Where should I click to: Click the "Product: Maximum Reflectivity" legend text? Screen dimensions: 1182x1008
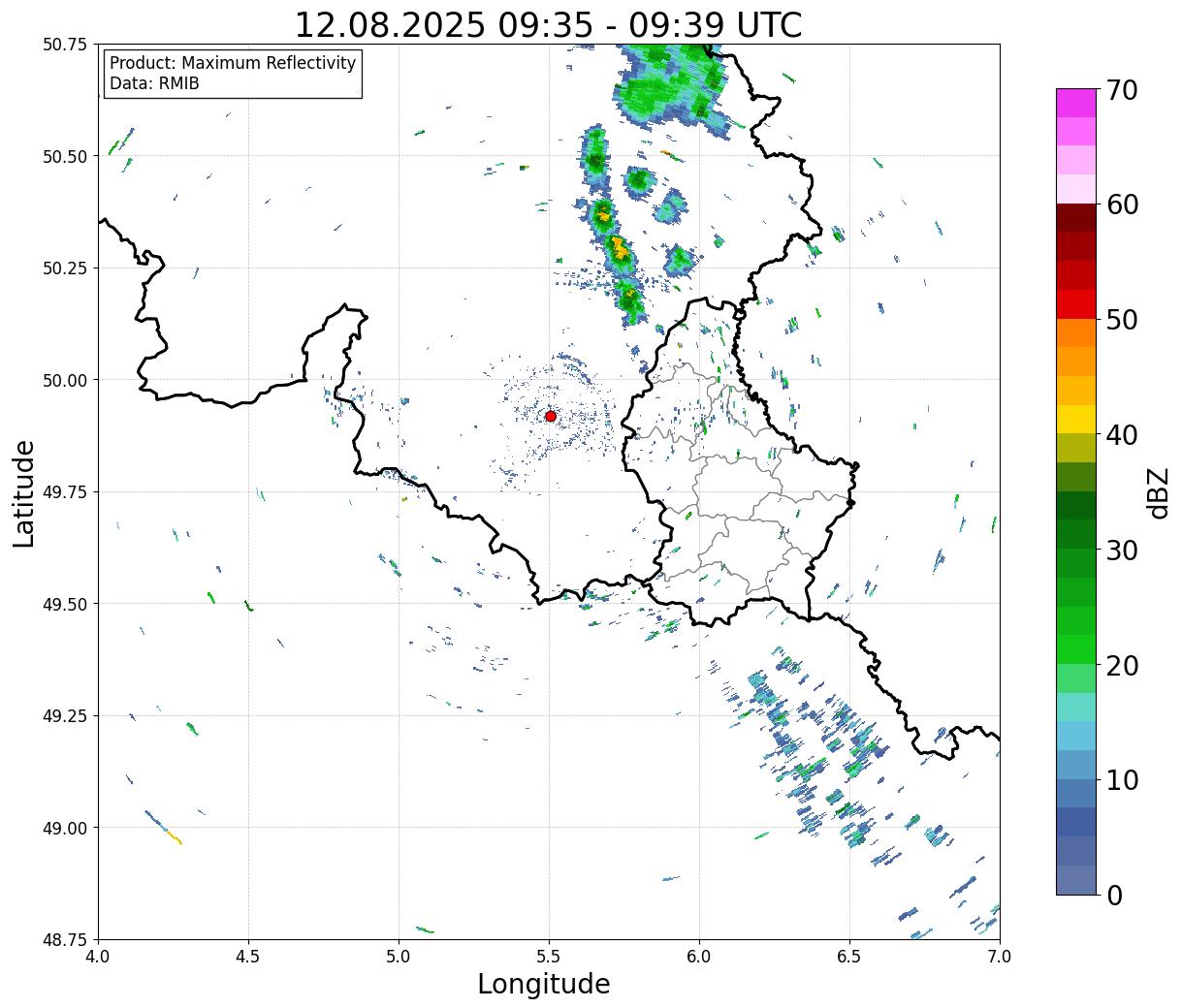[x=233, y=63]
